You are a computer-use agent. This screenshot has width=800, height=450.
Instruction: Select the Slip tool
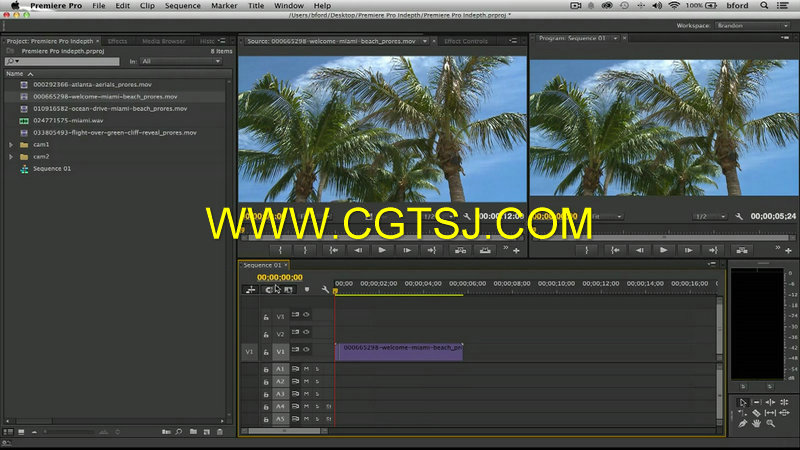point(770,413)
